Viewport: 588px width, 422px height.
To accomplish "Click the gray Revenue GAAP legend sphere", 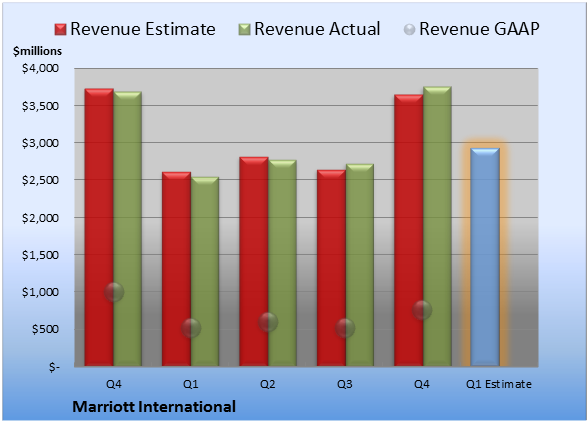I will (410, 30).
